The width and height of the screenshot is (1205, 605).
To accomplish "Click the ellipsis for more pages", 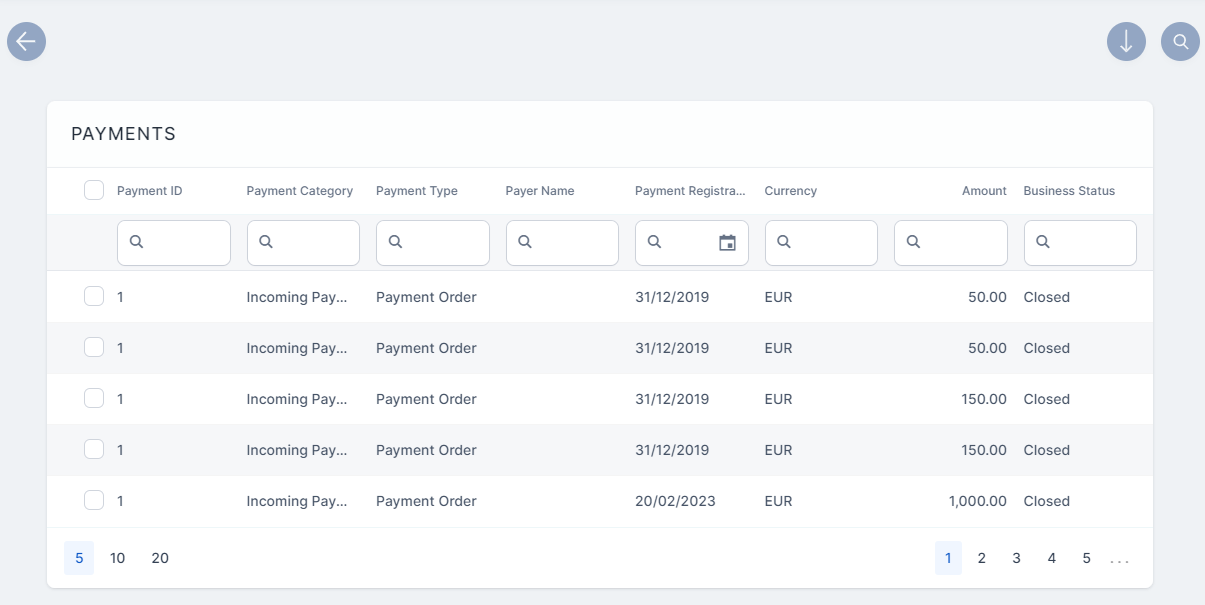I will click(x=1120, y=559).
